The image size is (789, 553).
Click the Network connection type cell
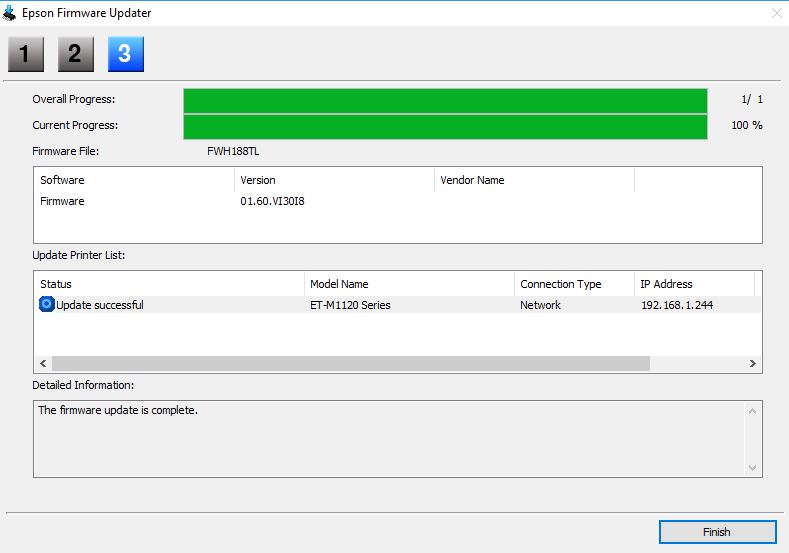(x=540, y=305)
